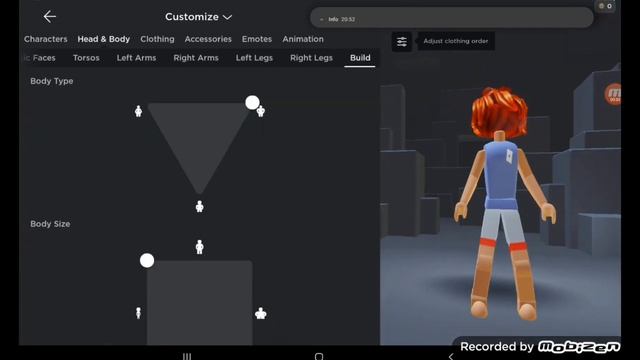Click the adjust clothing order icon

pos(402,41)
